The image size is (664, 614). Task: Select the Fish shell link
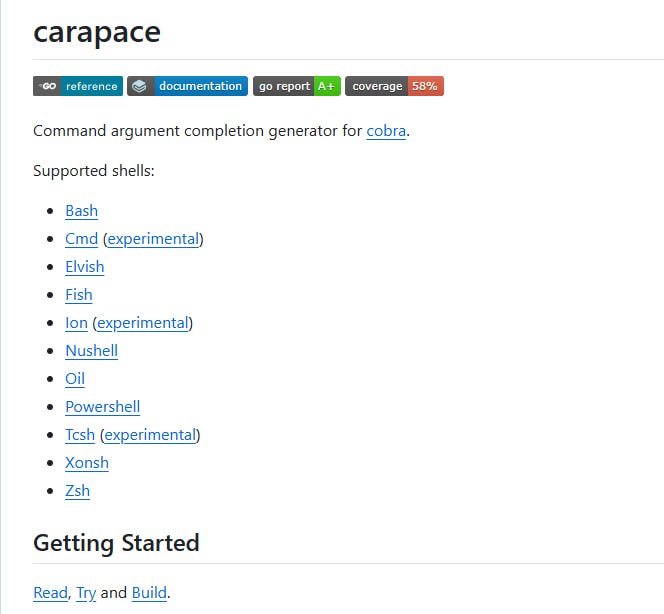(78, 295)
